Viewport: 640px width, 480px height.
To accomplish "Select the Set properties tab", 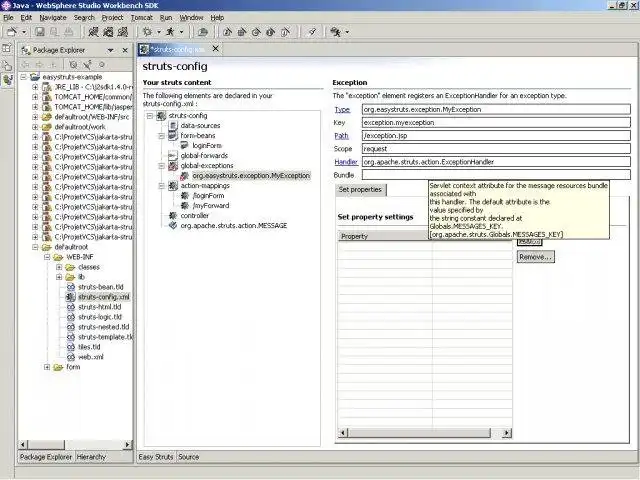I will (x=360, y=190).
